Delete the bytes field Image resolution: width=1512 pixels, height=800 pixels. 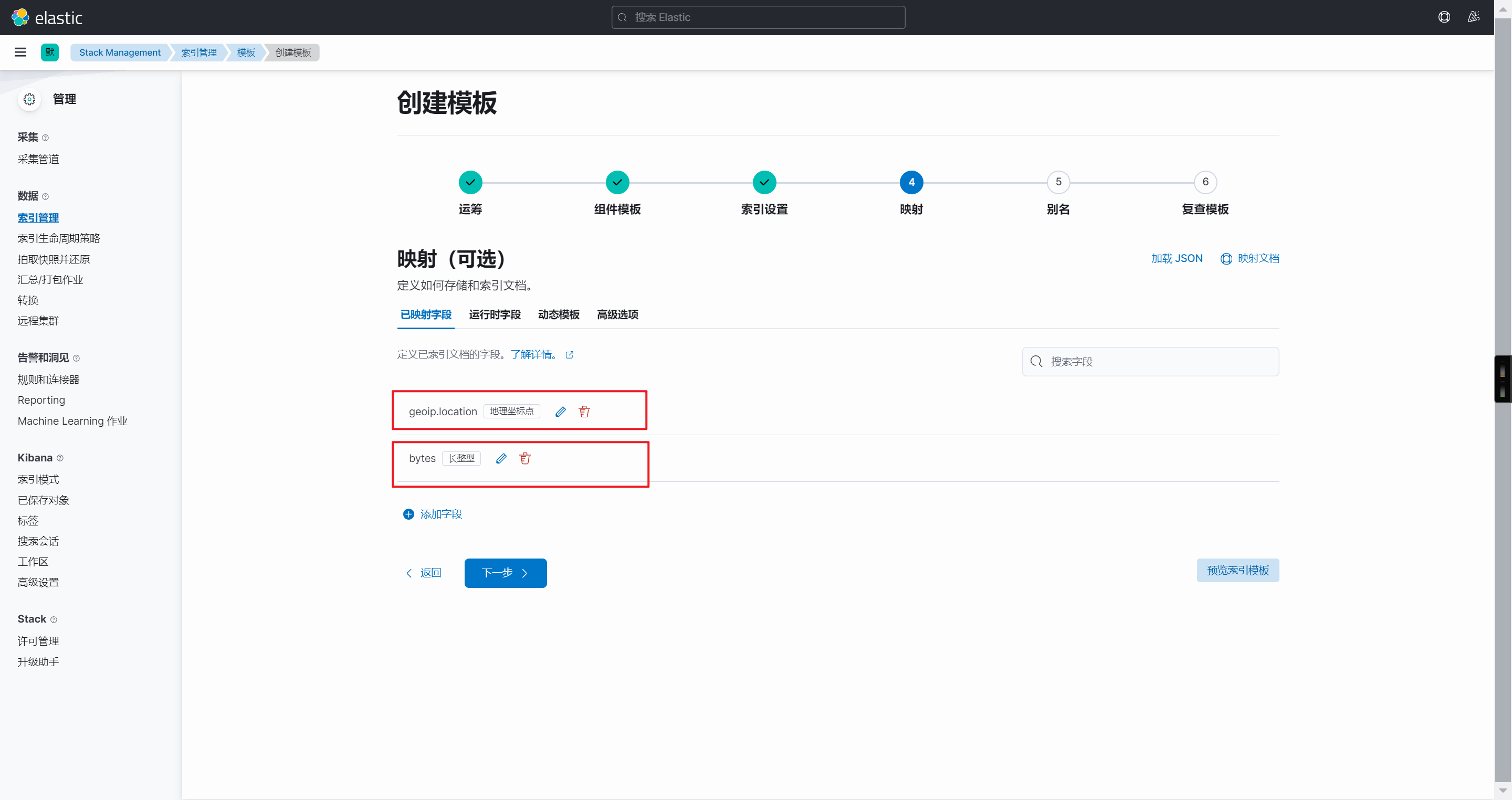click(525, 458)
